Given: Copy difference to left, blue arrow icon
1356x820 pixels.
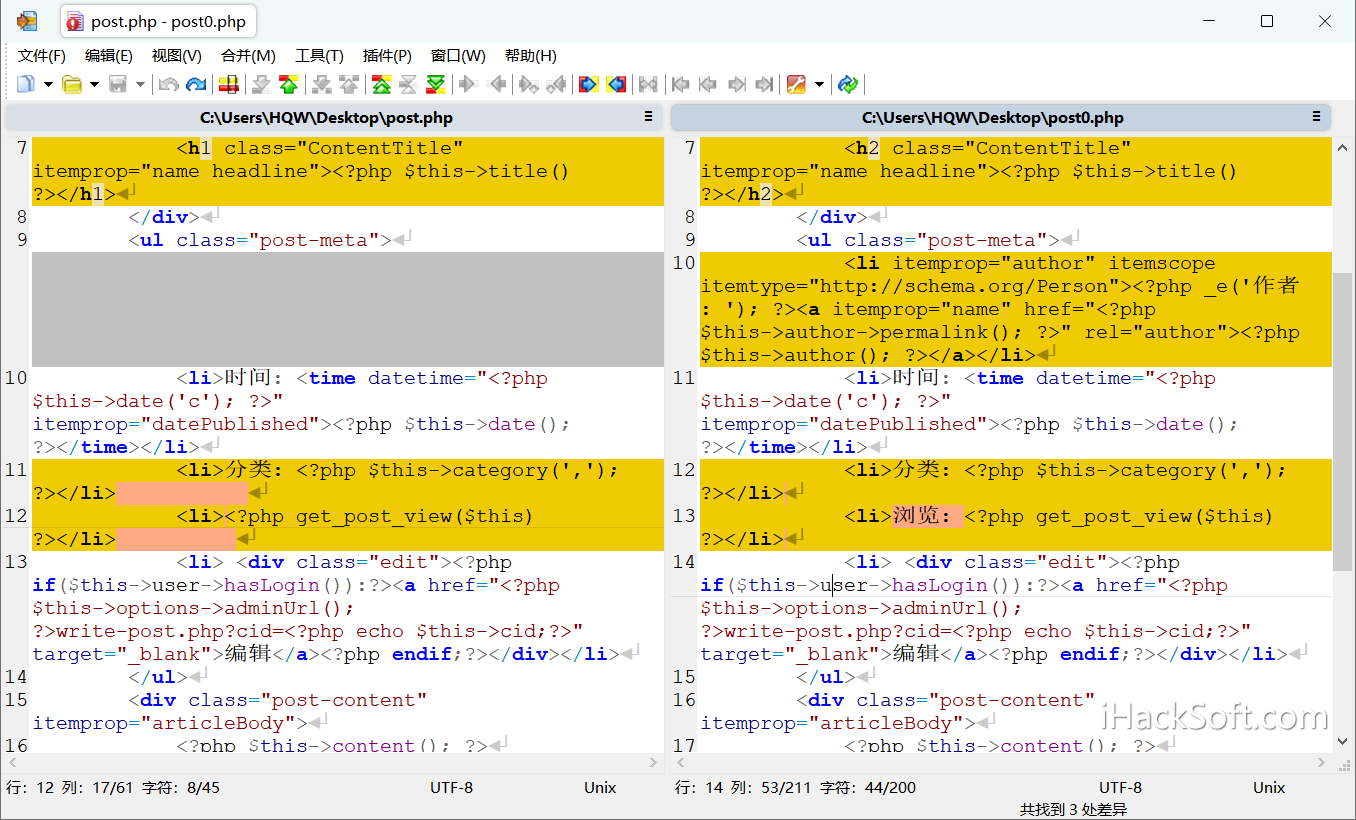Looking at the screenshot, I should tap(617, 84).
